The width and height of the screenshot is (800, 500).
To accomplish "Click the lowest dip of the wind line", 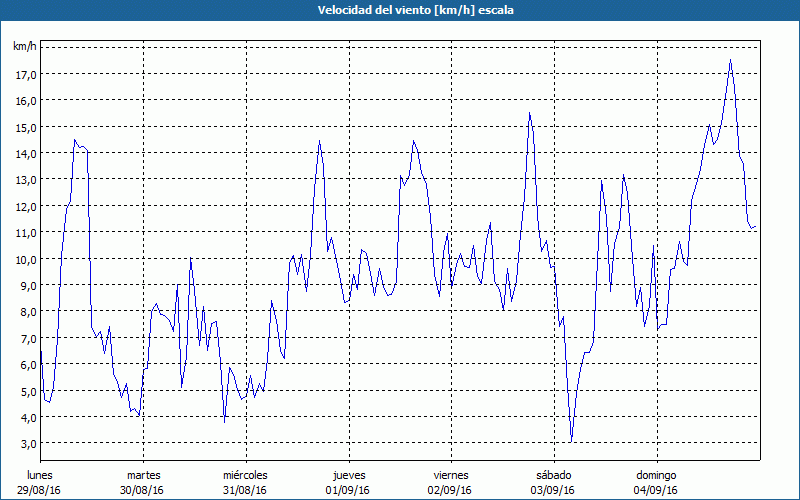I will coord(571,440).
